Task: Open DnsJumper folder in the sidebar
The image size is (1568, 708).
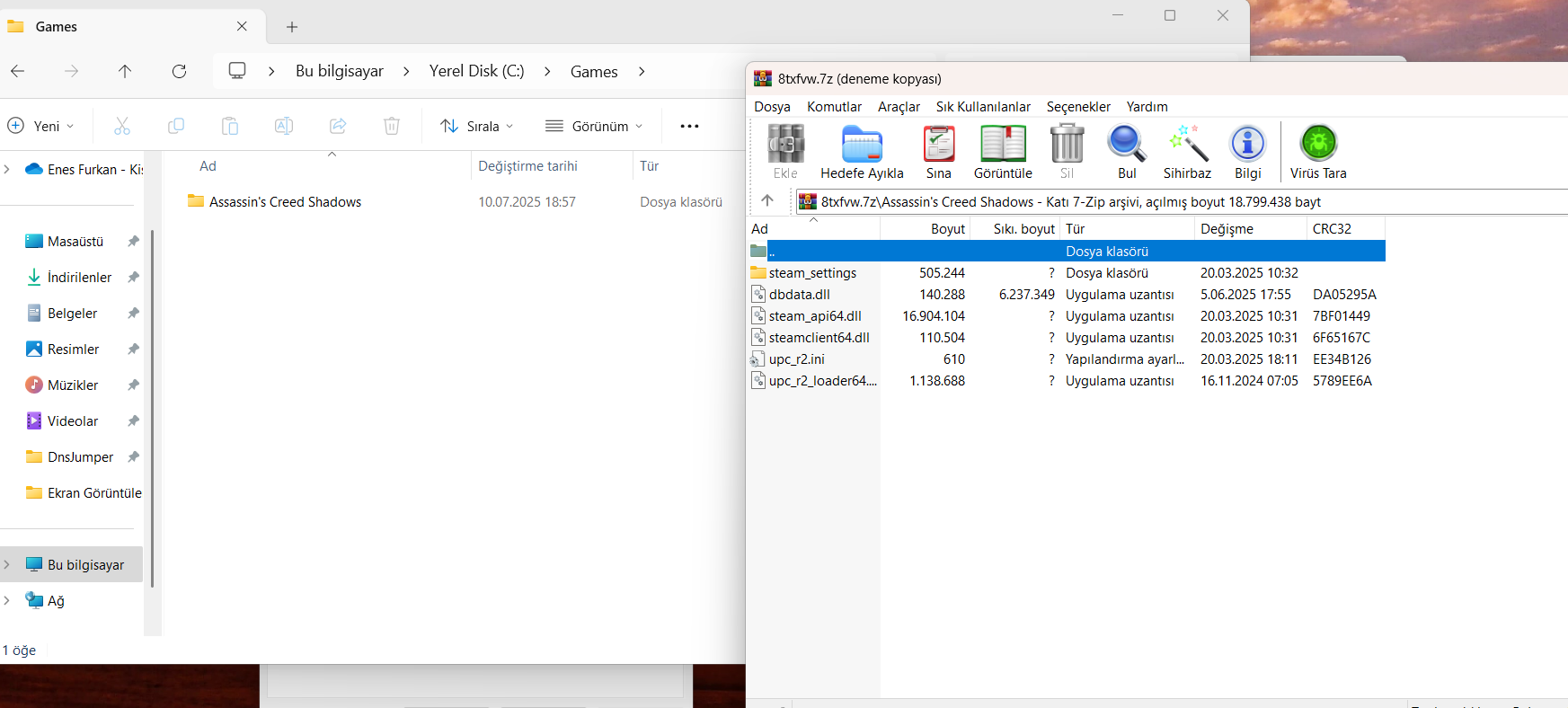Action: (80, 456)
